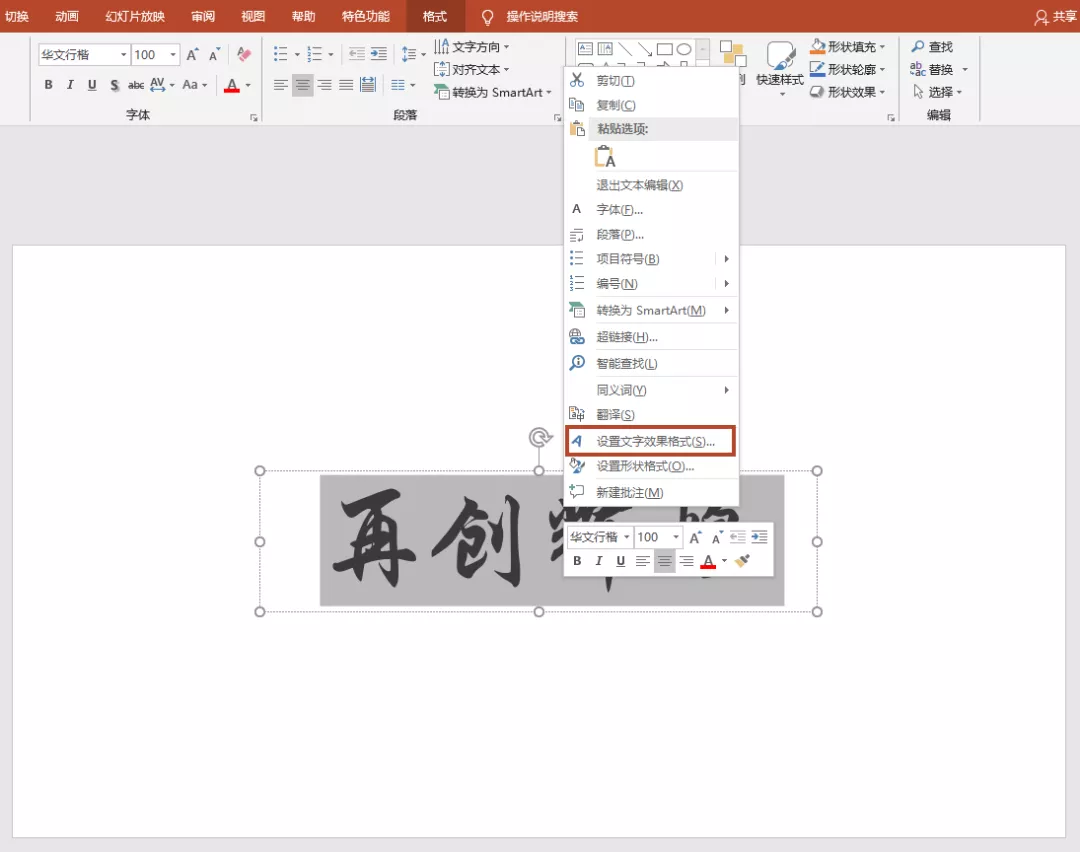Click the 查找 find button

[x=932, y=47]
